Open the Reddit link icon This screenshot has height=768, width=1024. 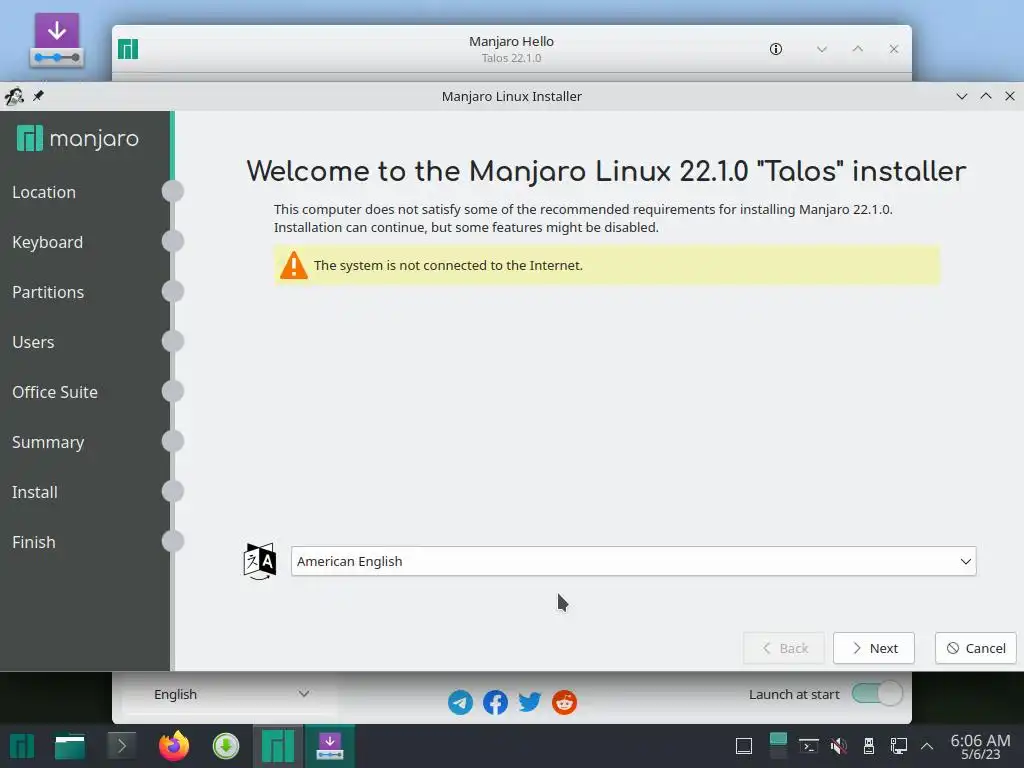[564, 703]
